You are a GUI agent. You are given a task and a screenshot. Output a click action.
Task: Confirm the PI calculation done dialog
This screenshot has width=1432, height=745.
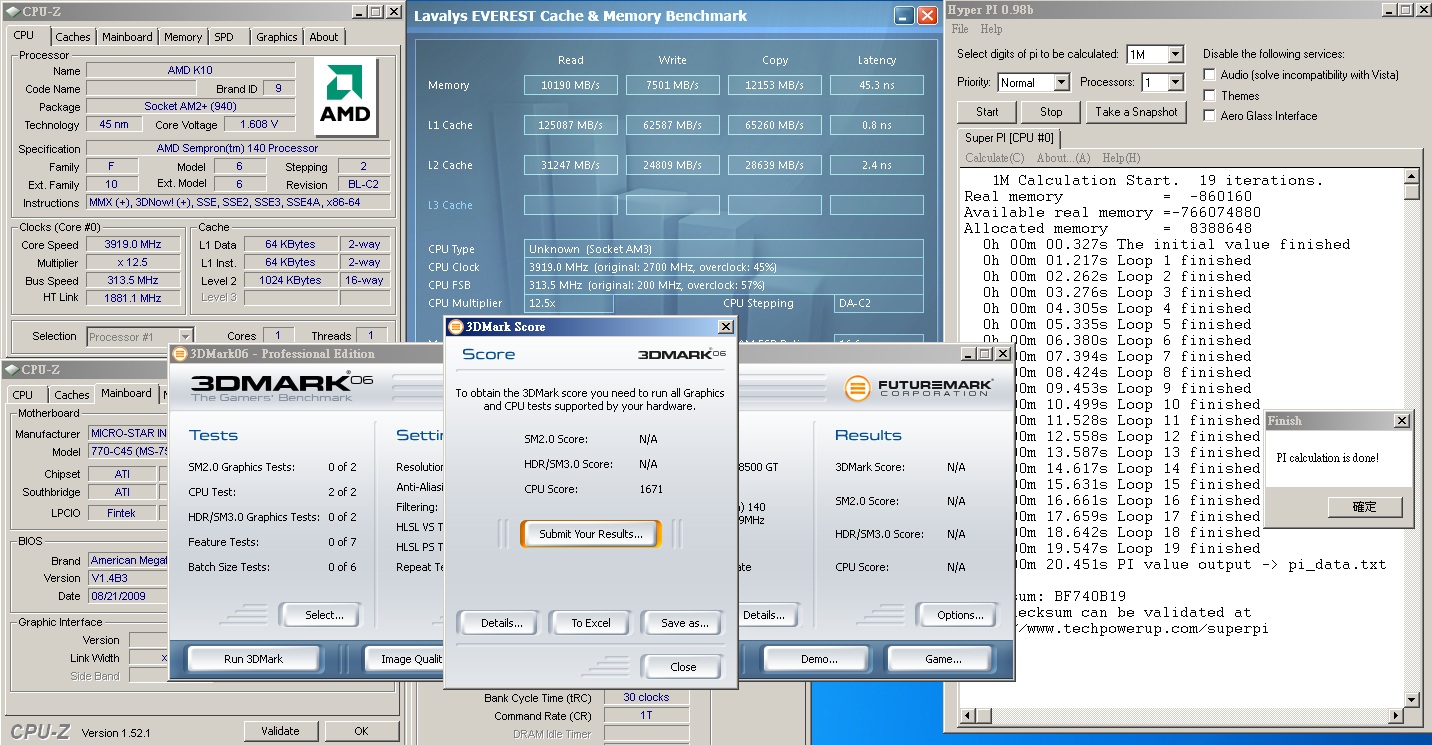pyautogui.click(x=1365, y=507)
